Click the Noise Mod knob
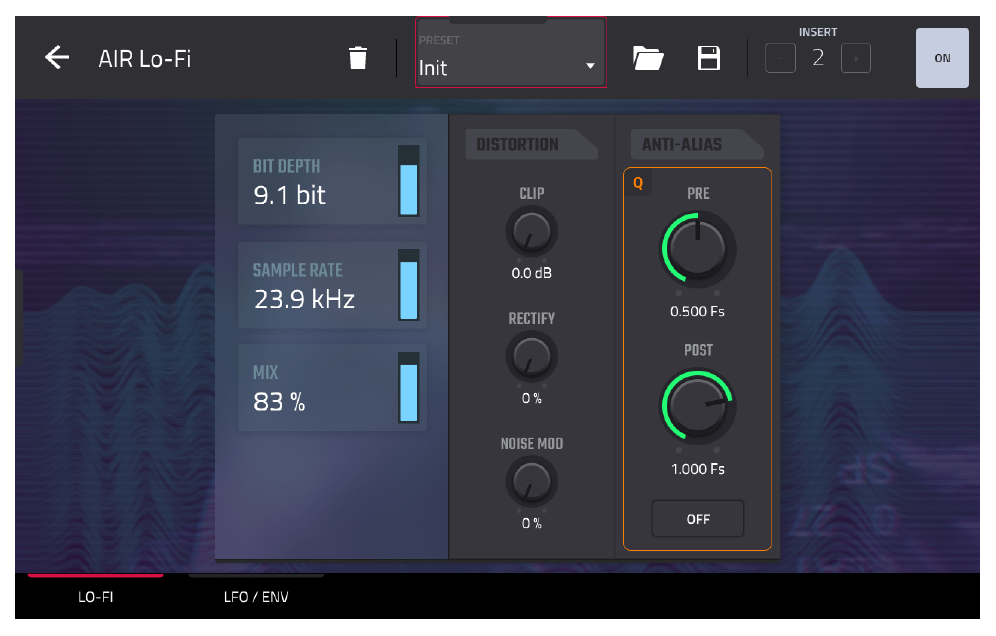Screen dimensions: 996x636 tap(531, 482)
